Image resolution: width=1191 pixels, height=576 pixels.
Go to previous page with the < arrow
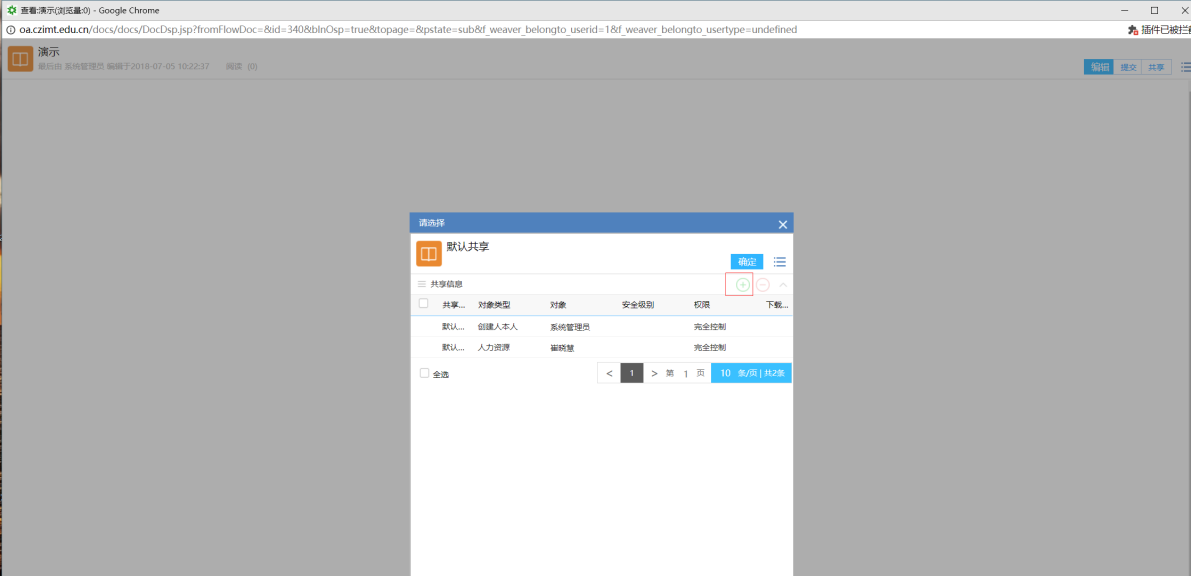(609, 373)
